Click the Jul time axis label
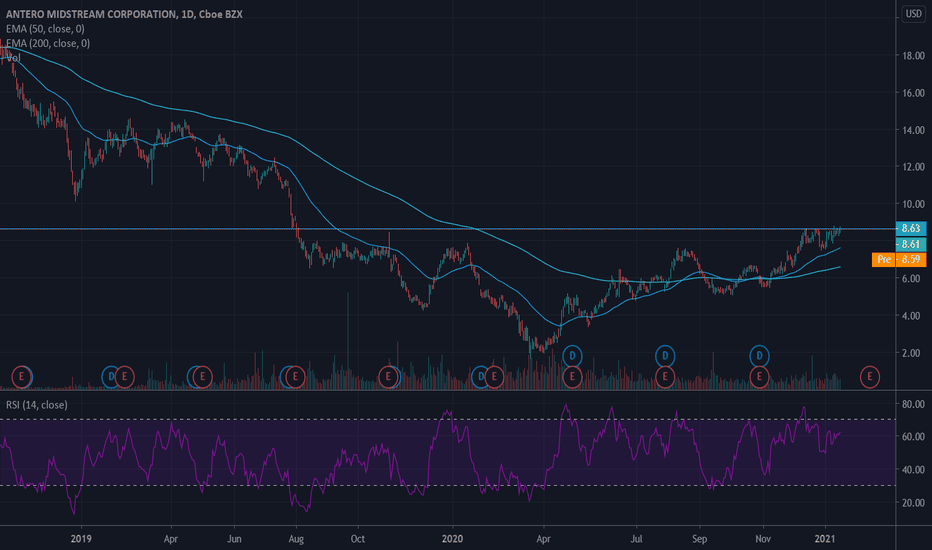Screen dimensions: 932x550 click(x=637, y=539)
